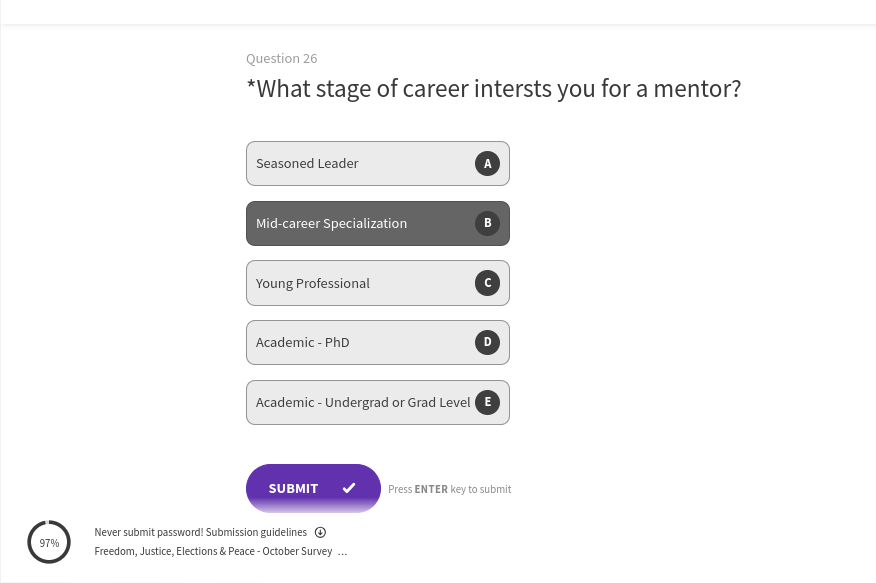Choose Academic - Undergrad or Grad Level
The height and width of the screenshot is (583, 876).
pos(362,402)
